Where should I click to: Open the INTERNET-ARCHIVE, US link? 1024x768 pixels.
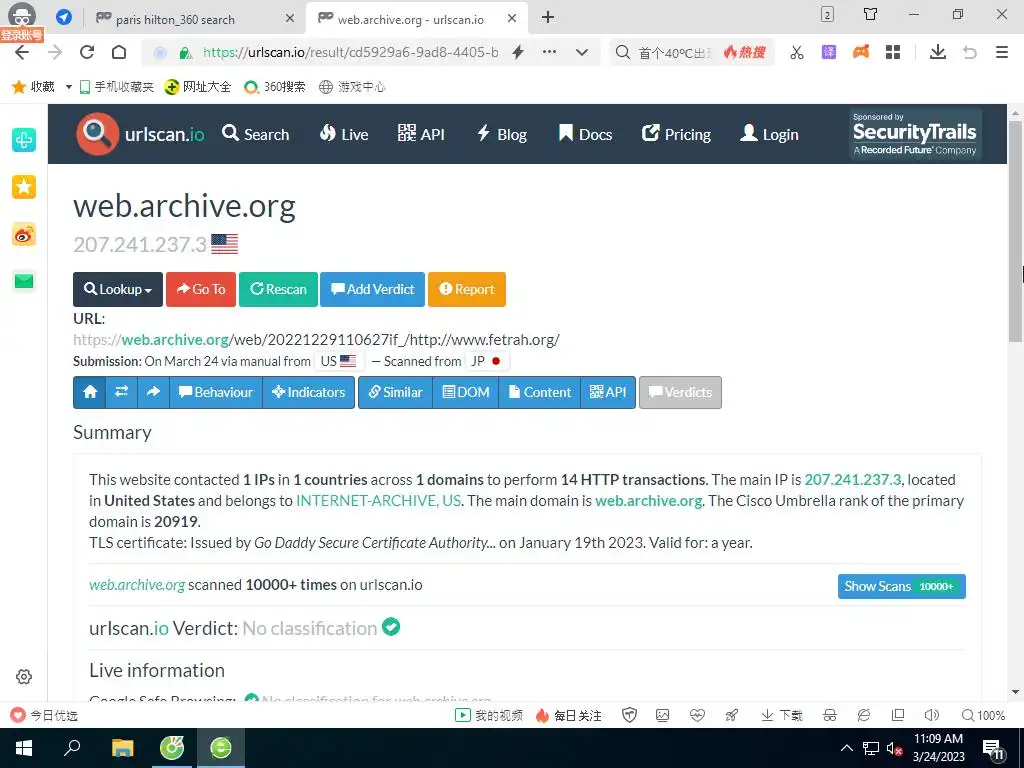coord(378,500)
